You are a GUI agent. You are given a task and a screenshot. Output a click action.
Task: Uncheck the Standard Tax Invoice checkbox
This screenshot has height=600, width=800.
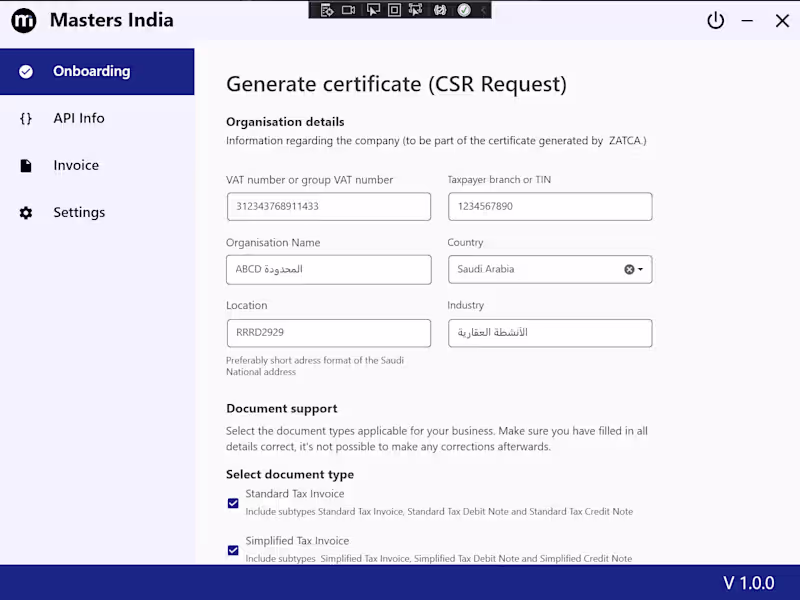coord(233,503)
